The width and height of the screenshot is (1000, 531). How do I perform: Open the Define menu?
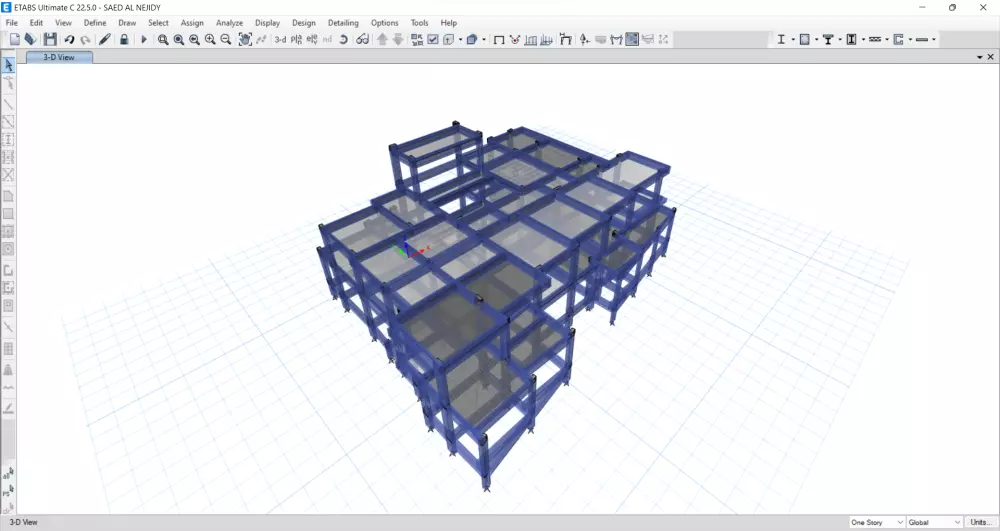pos(95,22)
